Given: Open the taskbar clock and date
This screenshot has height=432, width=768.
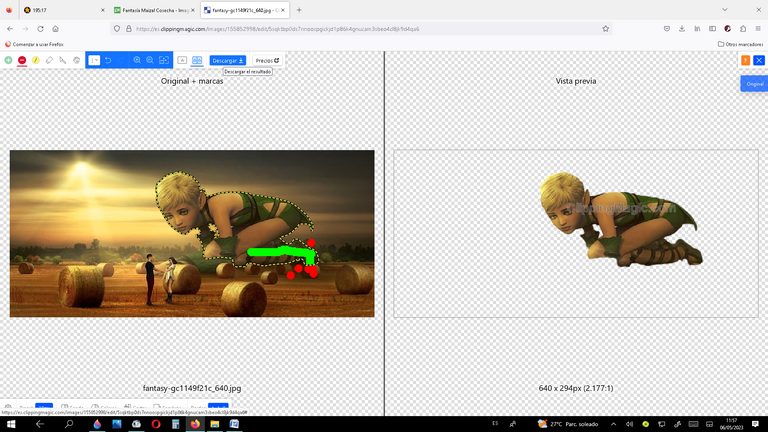Looking at the screenshot, I should coord(731,424).
